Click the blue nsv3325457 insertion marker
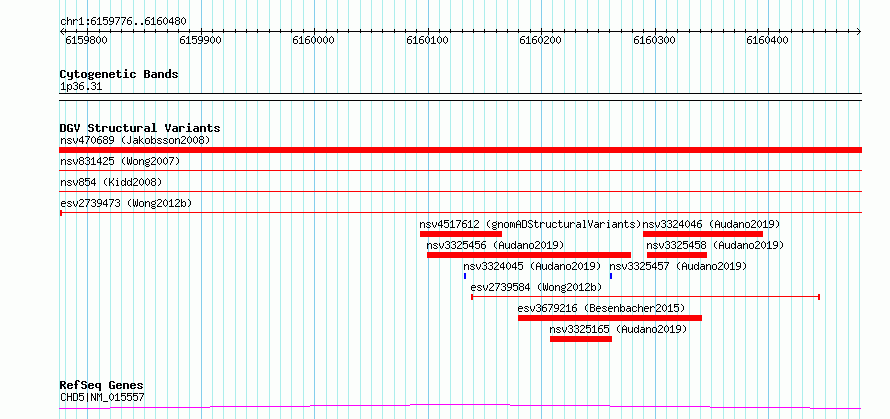 click(x=611, y=276)
